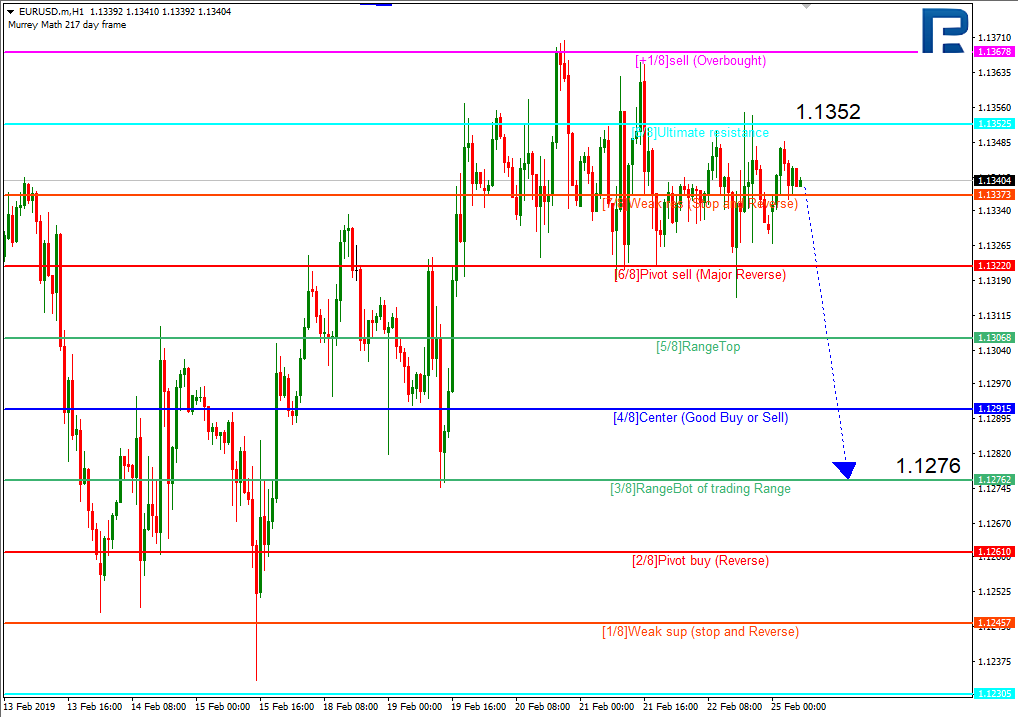This screenshot has height=717, width=1018.
Task: Select the '[5/8]RangeTop' level label
Action: coord(698,347)
